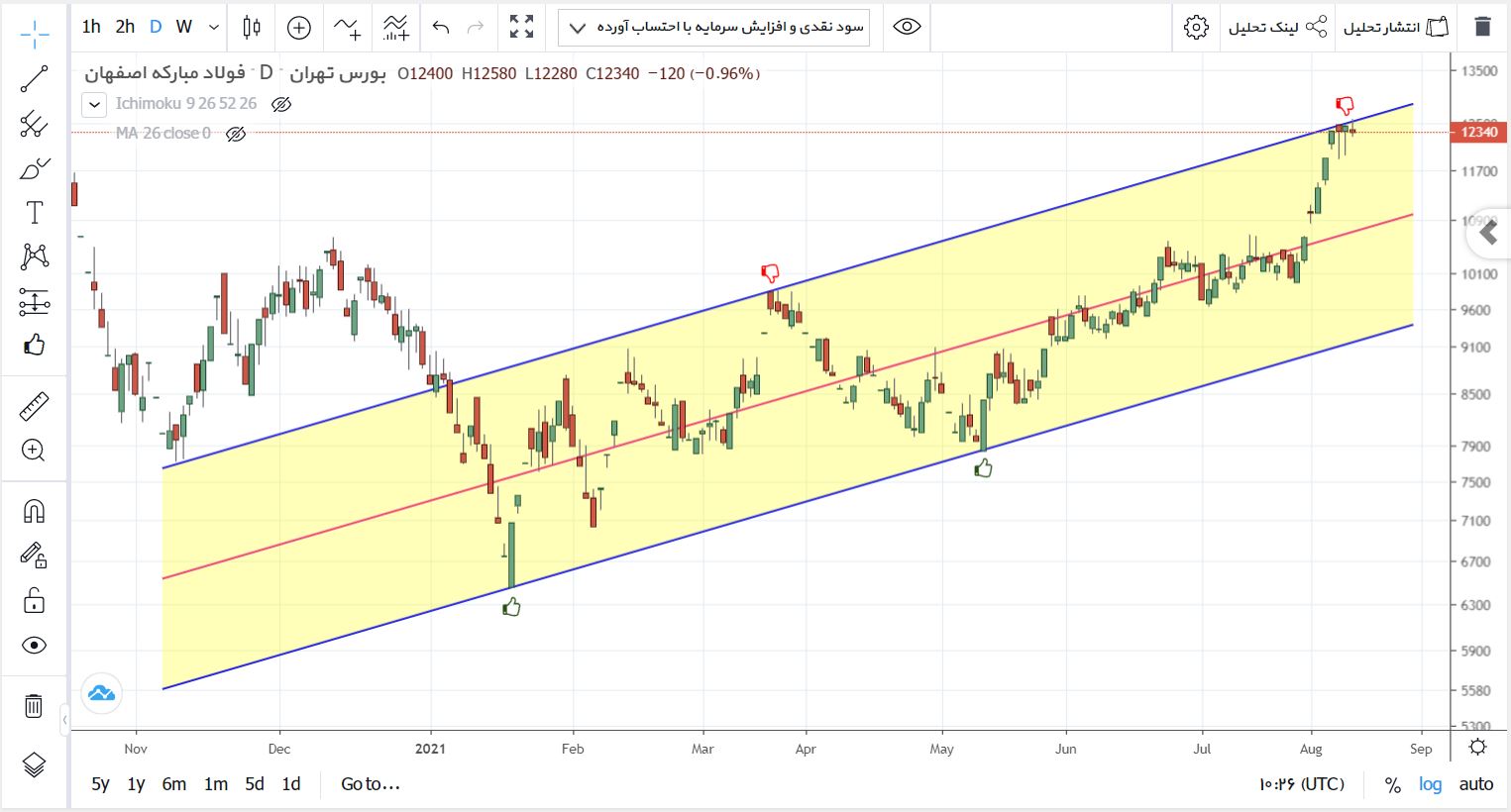Viewport: 1511px width, 812px height.
Task: Set the range to 5y
Action: pyautogui.click(x=100, y=784)
